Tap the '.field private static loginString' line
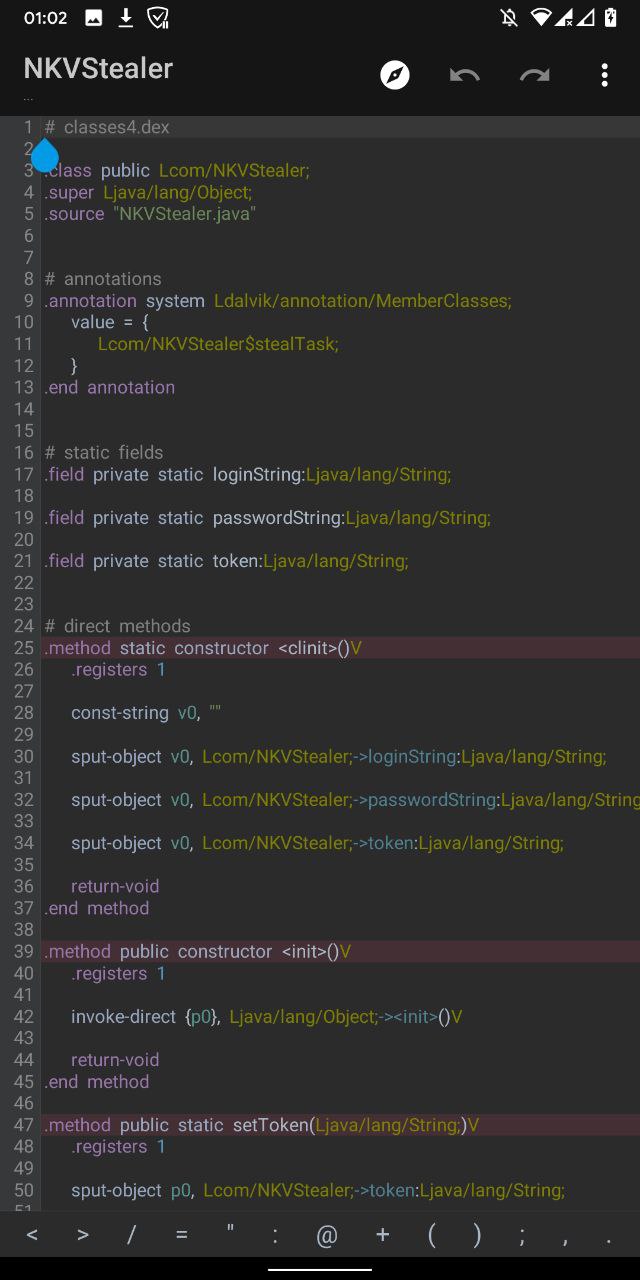This screenshot has width=640, height=1280. coord(247,474)
